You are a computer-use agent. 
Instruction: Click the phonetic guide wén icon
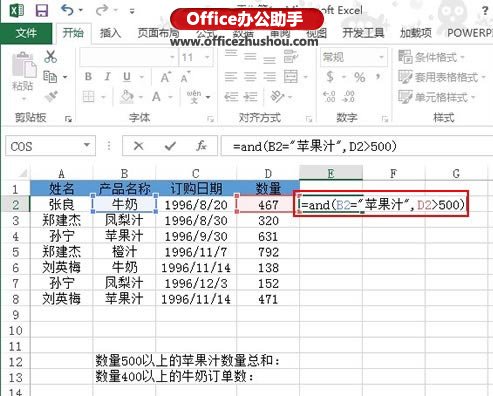(x=194, y=97)
